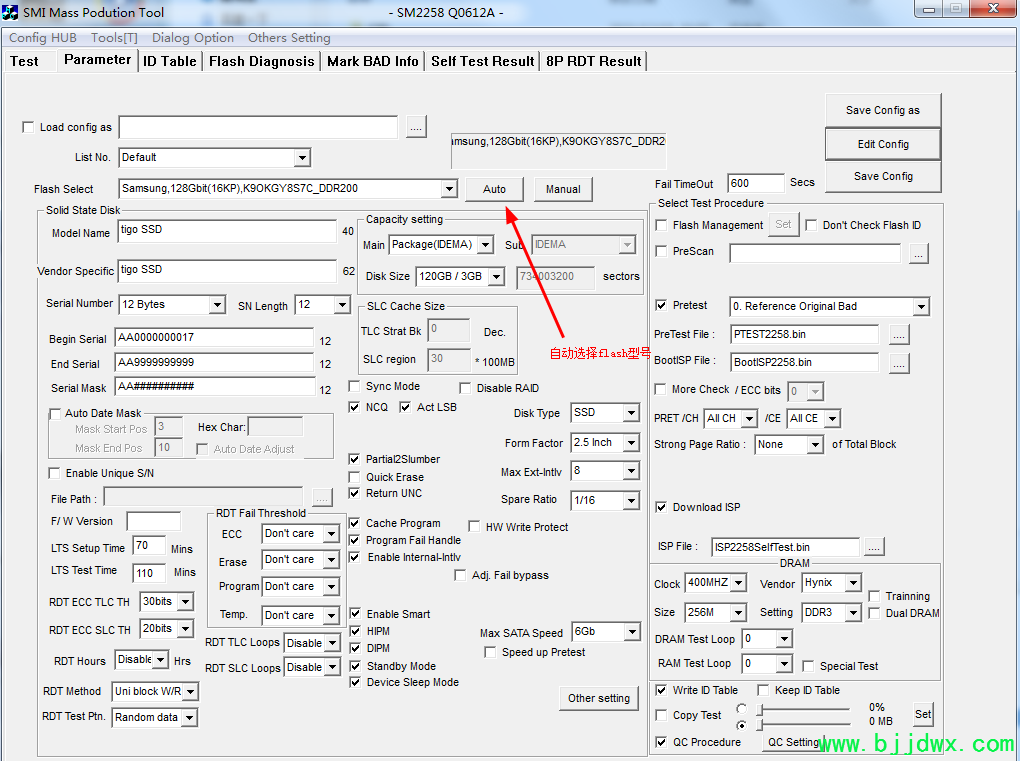Browse for the PreTest File
This screenshot has height=761, width=1020.
(x=898, y=334)
